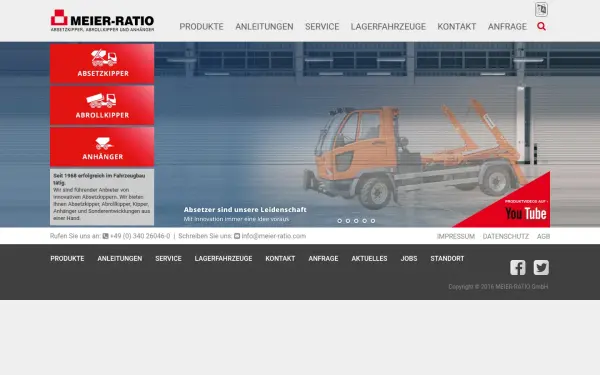Click Anfrage in the footer menu
This screenshot has height=375, width=600.
(x=323, y=259)
